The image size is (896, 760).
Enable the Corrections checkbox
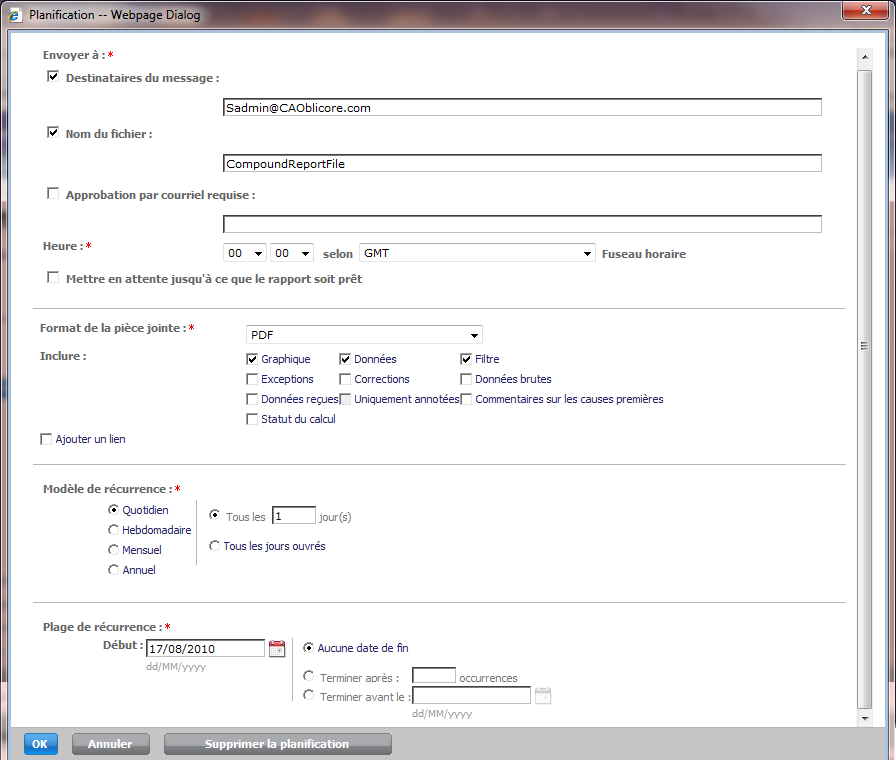pyautogui.click(x=345, y=379)
